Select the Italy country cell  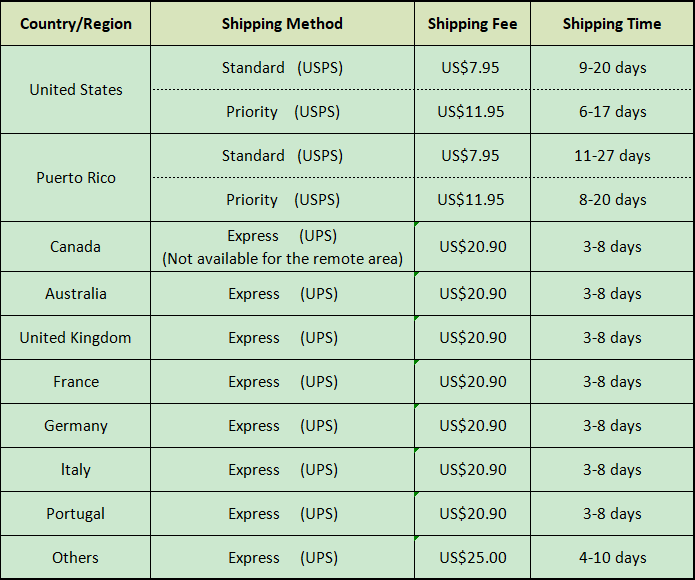75,470
